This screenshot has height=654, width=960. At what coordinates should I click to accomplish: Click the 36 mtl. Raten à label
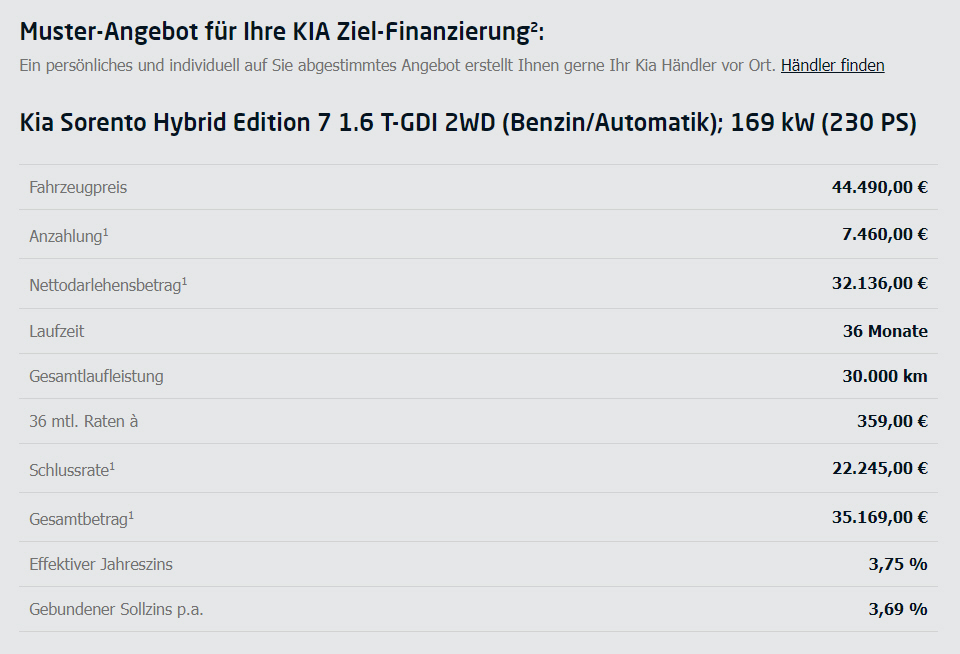tap(84, 421)
